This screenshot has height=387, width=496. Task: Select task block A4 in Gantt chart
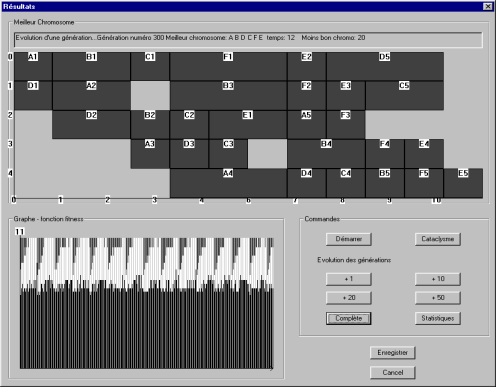point(228,183)
